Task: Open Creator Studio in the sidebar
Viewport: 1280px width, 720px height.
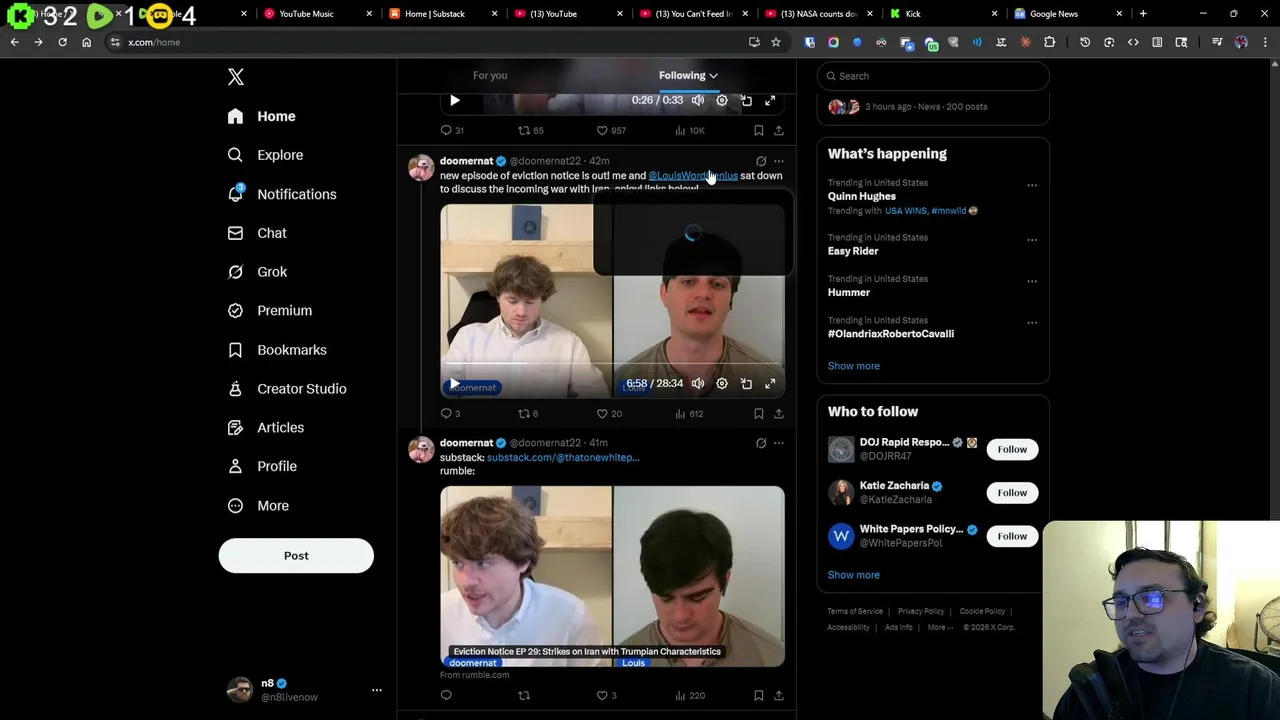Action: (x=286, y=389)
